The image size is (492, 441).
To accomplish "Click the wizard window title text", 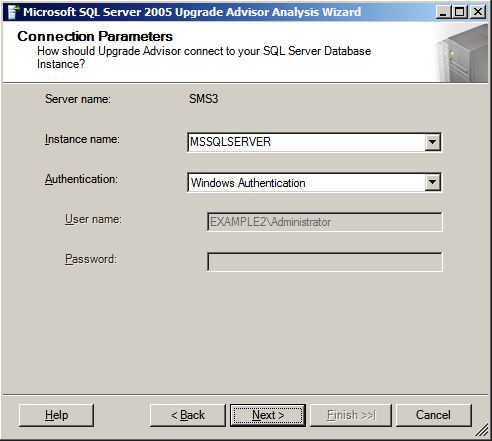I will (x=192, y=12).
